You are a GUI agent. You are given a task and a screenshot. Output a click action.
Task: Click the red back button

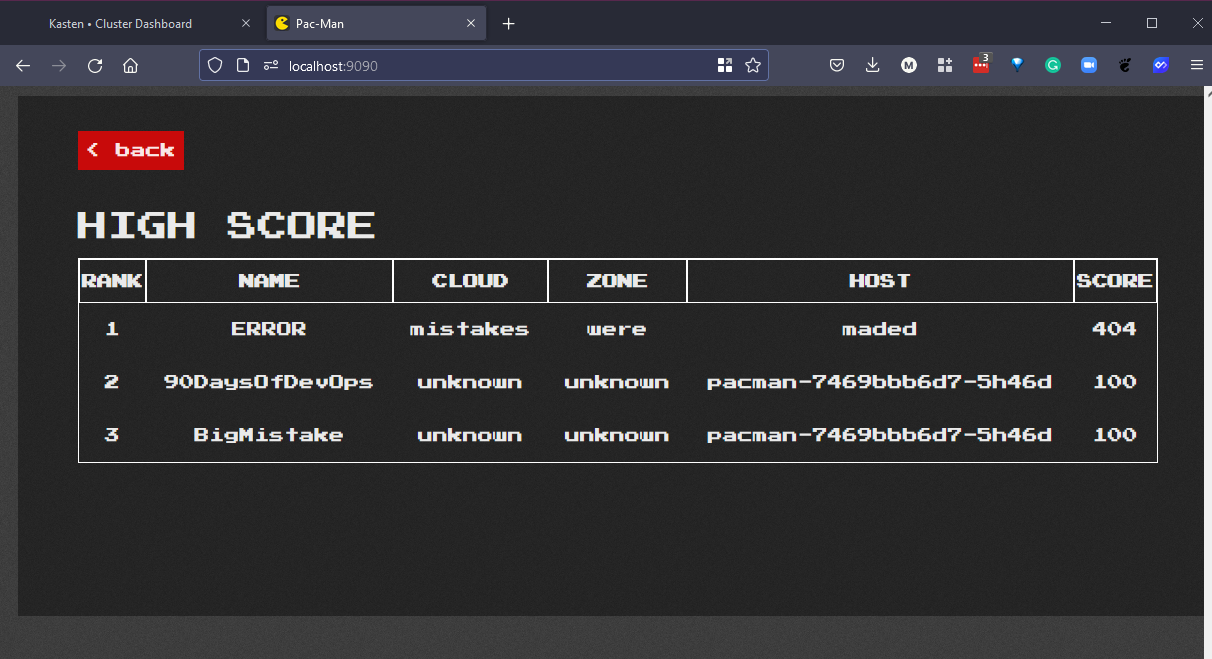click(x=131, y=150)
